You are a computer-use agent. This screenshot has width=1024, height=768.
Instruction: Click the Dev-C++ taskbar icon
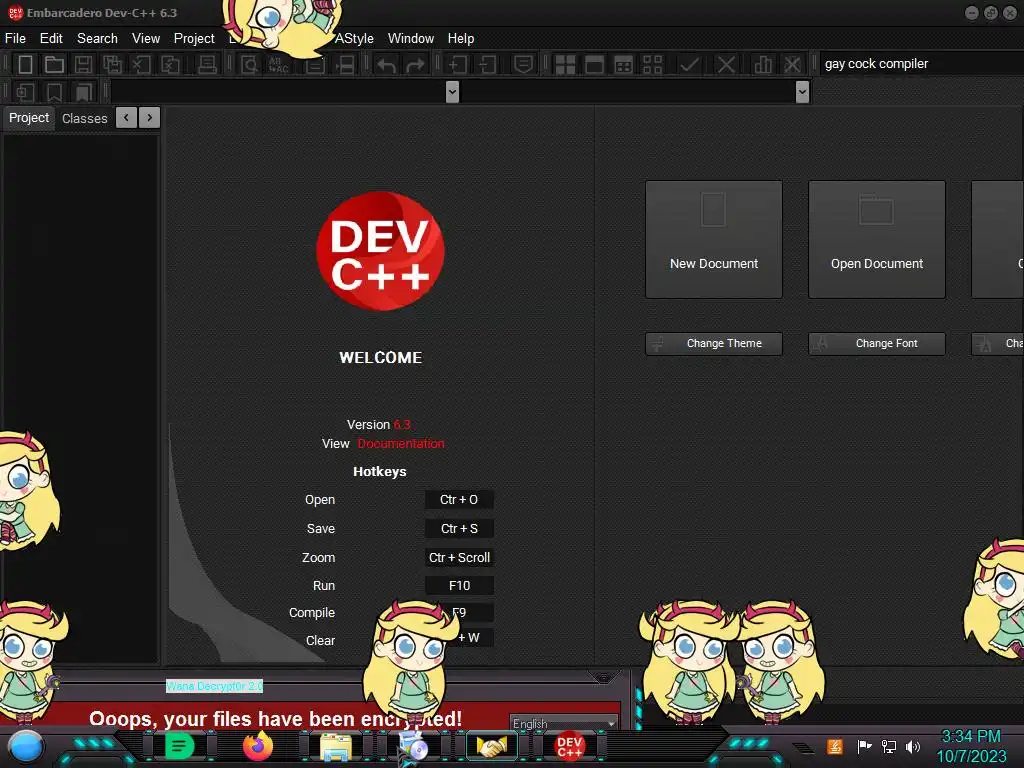tap(569, 746)
